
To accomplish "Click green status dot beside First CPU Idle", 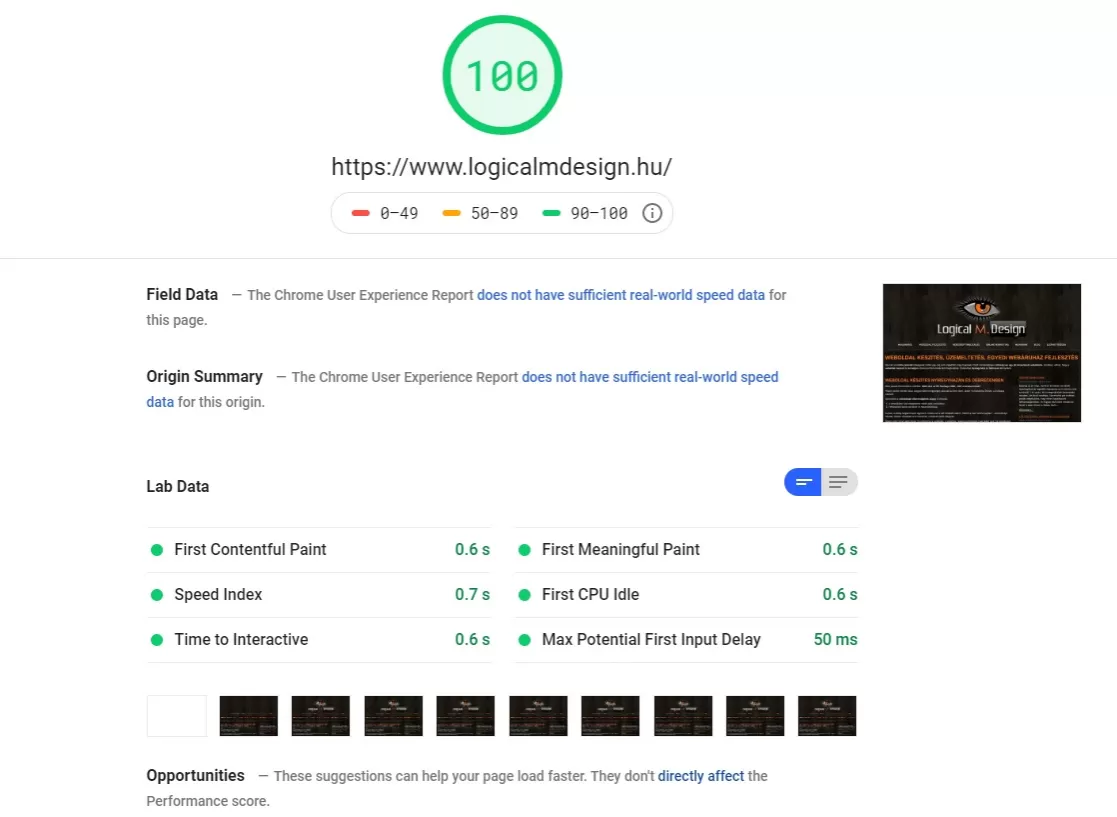I will tap(524, 595).
